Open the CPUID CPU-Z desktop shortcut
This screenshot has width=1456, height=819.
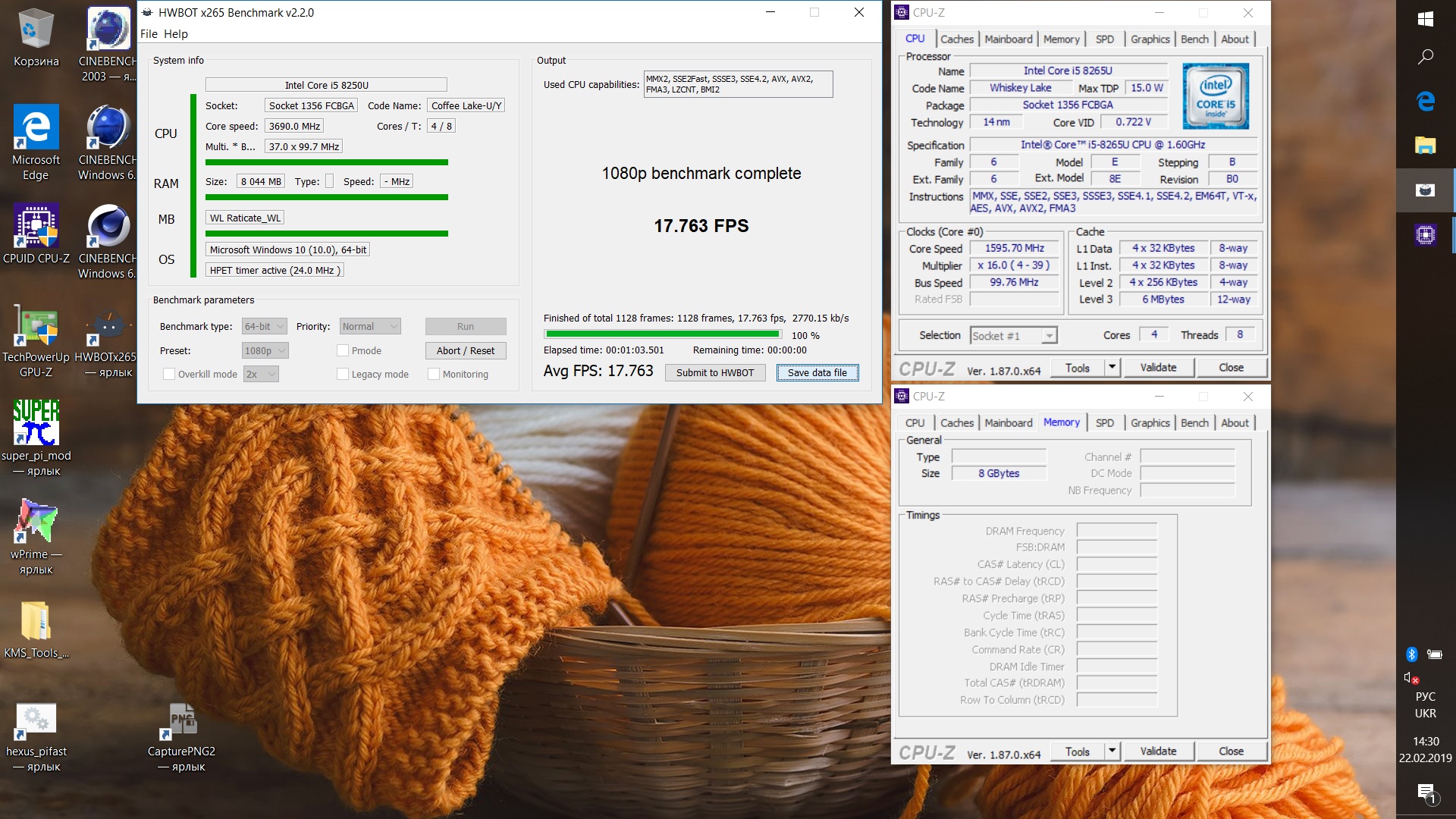point(36,234)
